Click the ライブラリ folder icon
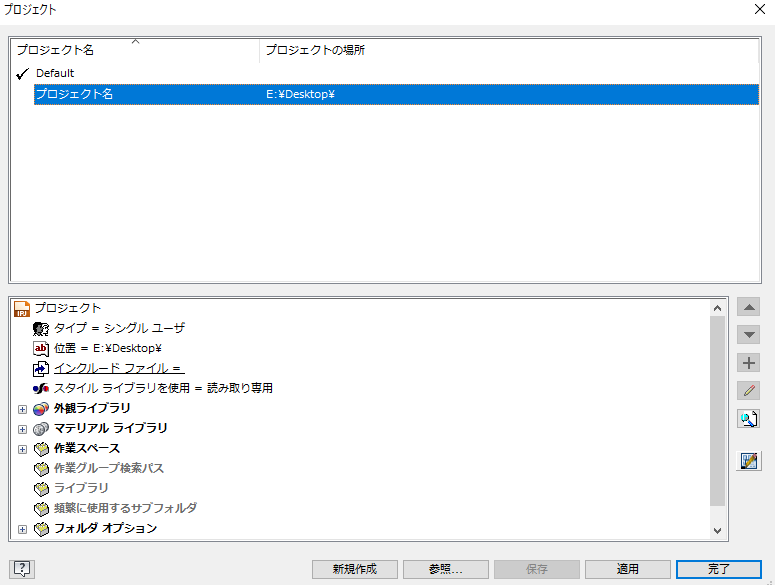Screen dimensions: 775x585 (x=41, y=489)
